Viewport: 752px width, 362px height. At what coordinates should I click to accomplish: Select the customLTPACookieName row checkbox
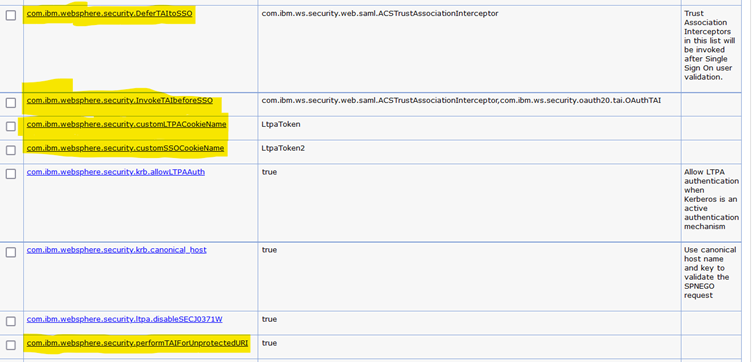[11, 126]
